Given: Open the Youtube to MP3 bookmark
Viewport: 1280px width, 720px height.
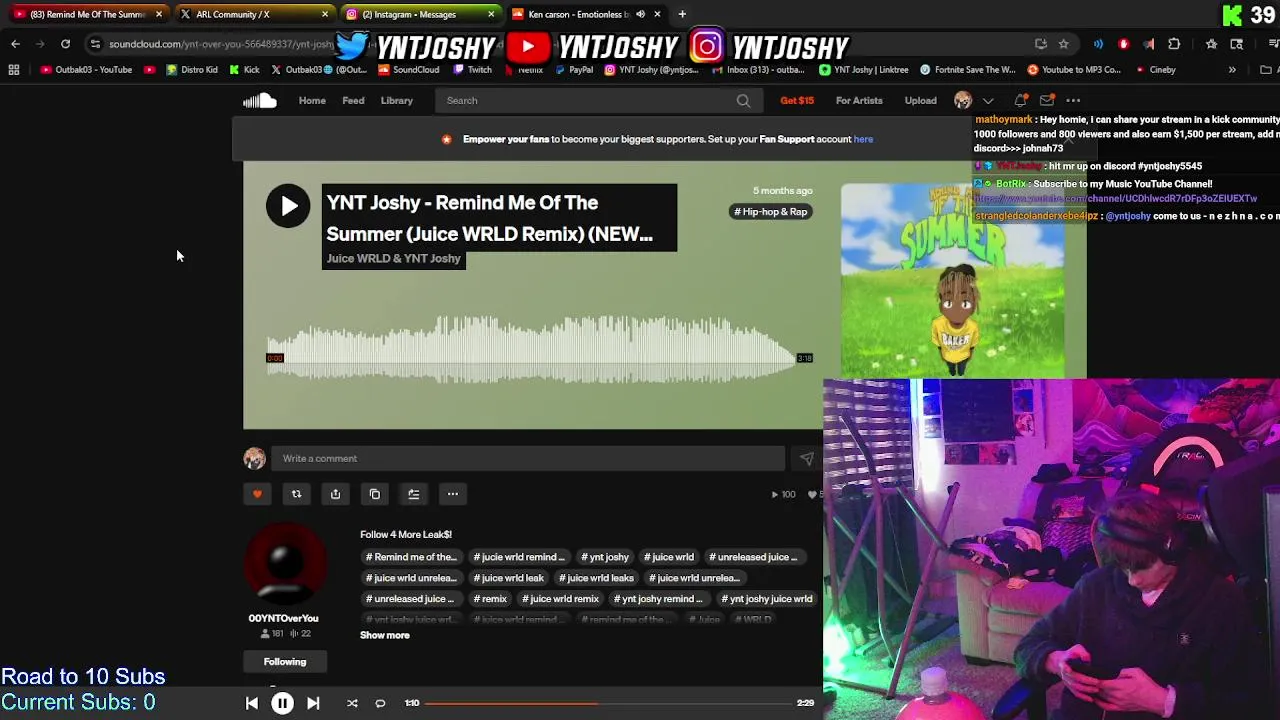Looking at the screenshot, I should [x=1074, y=70].
